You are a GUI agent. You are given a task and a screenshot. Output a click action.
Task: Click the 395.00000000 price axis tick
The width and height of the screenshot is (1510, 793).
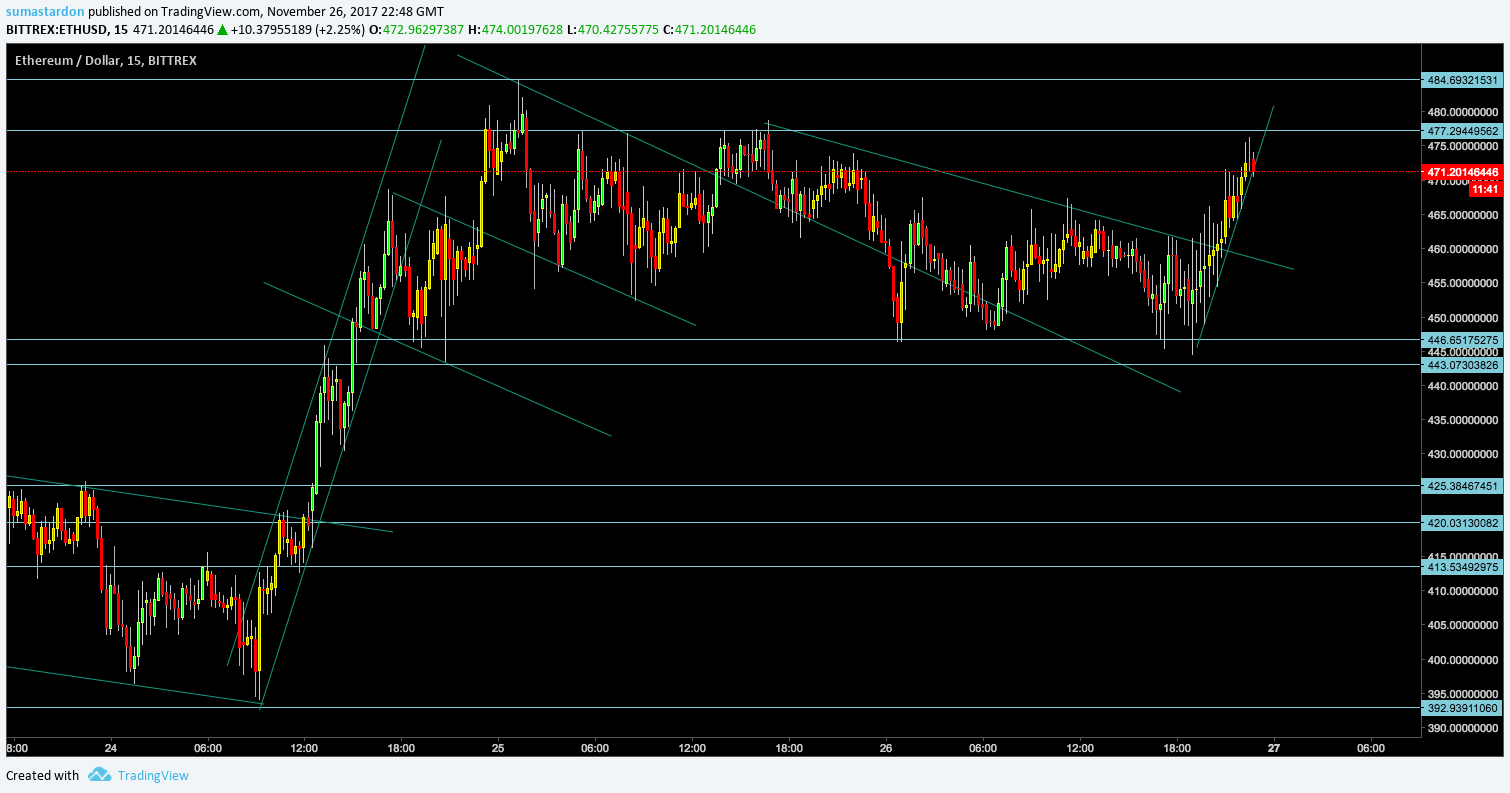point(1464,694)
